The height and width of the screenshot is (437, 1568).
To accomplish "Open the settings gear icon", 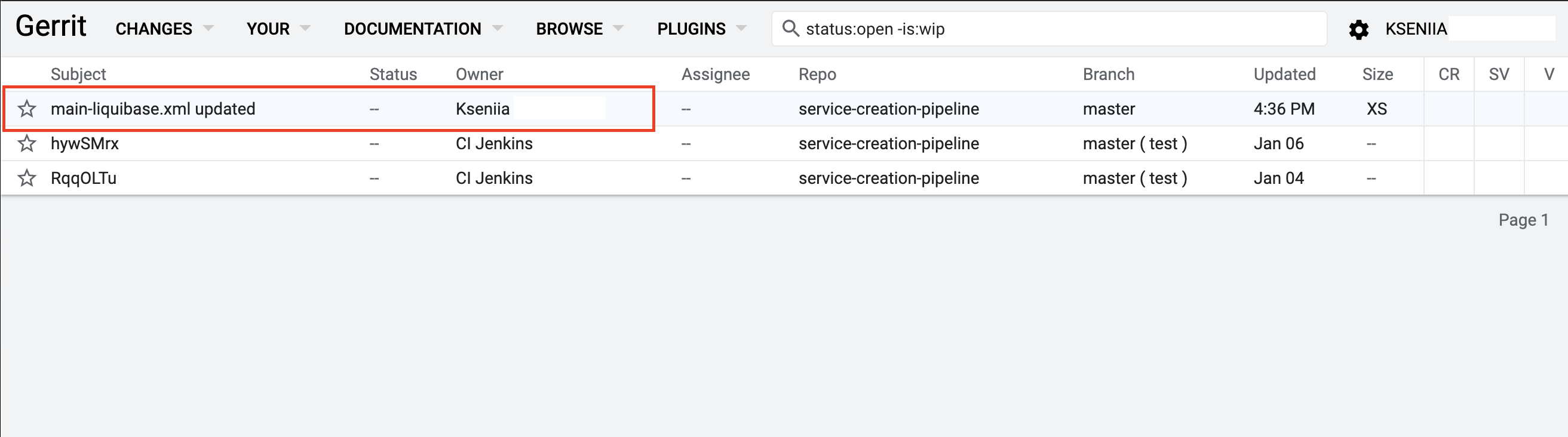I will click(1358, 29).
